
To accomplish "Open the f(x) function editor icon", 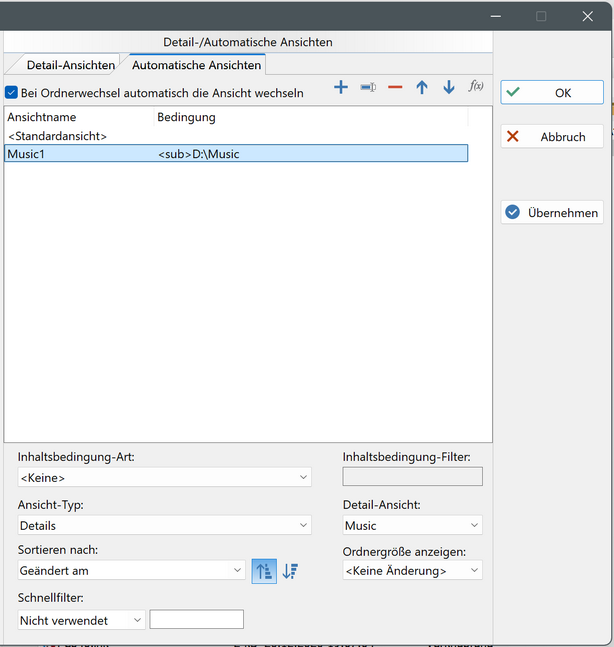I will click(476, 87).
